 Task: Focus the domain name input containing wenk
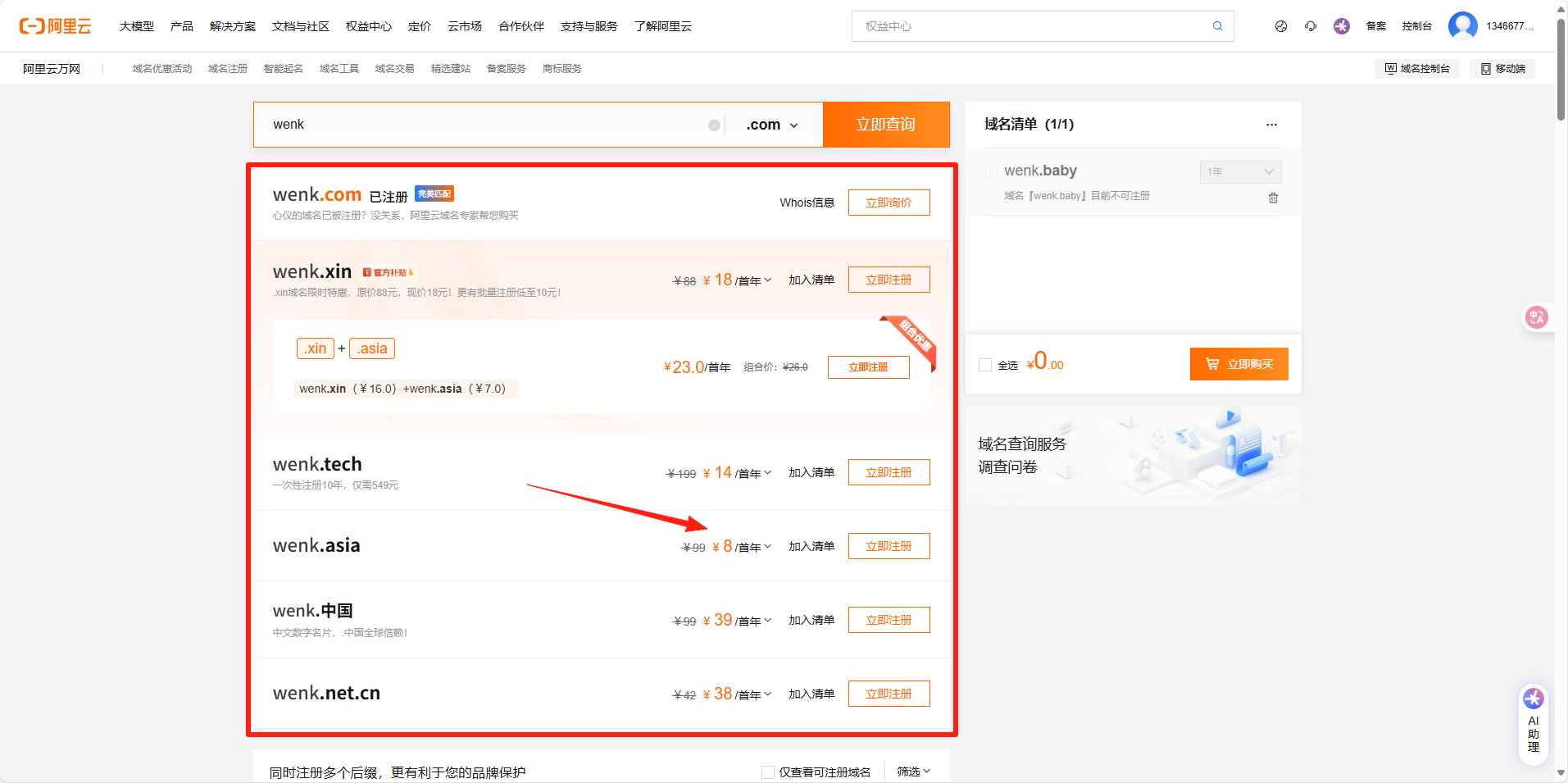coord(489,125)
